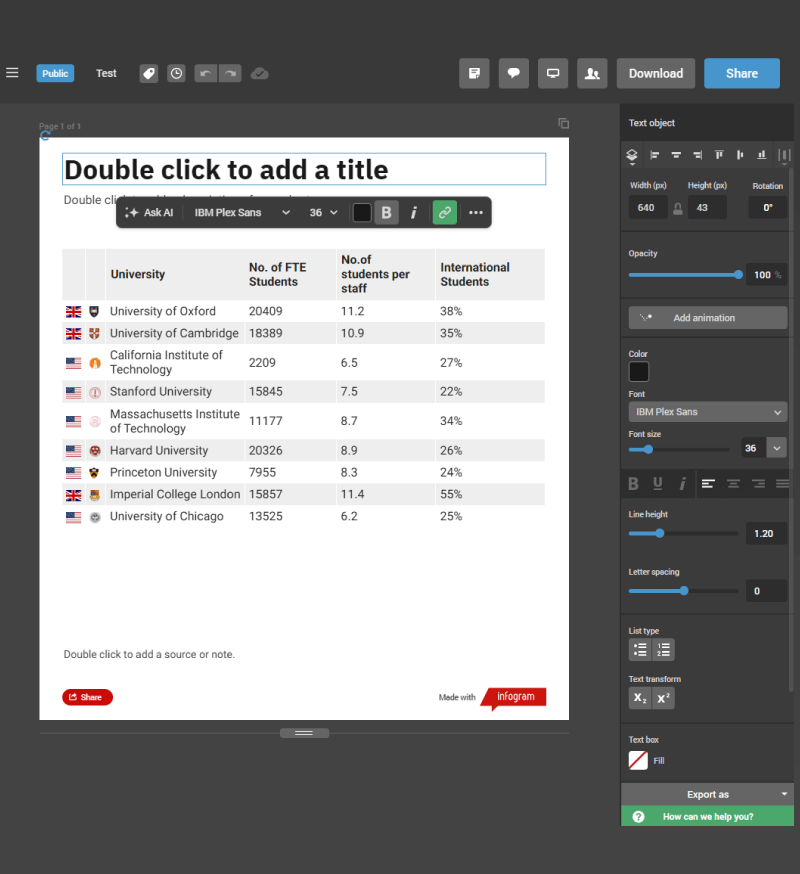Toggle the aspect ratio lock
The width and height of the screenshot is (800, 874).
677,208
